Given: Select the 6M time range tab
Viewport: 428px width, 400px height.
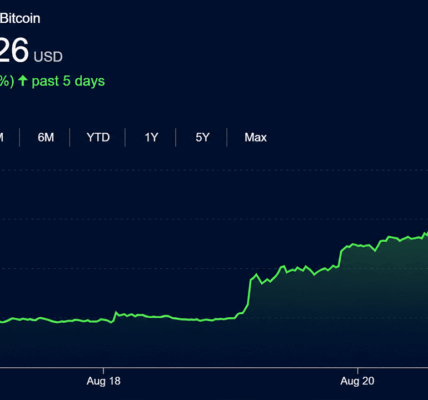Looking at the screenshot, I should [x=46, y=137].
